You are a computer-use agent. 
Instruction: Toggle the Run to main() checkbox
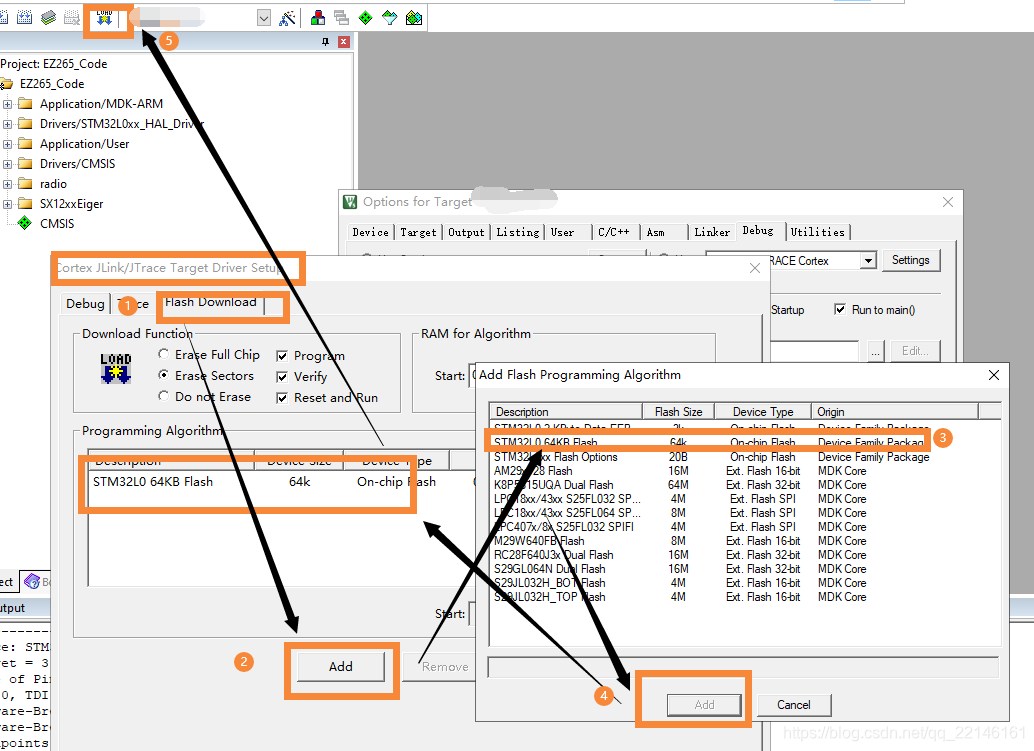point(840,309)
